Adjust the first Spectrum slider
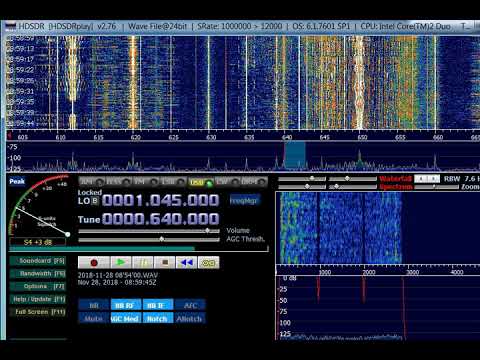The image size is (480, 360). coord(302,187)
